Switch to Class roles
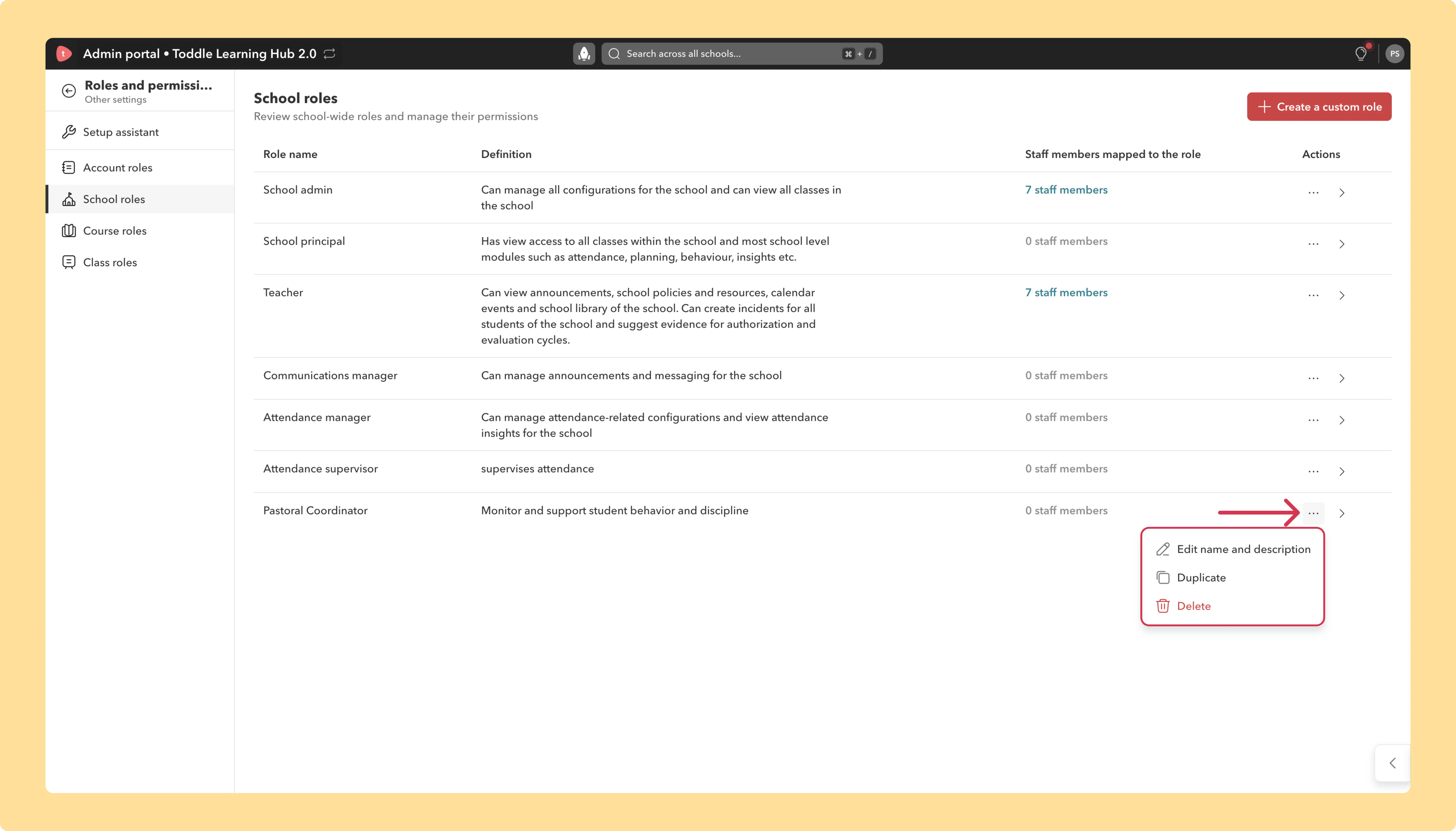Image resolution: width=1456 pixels, height=831 pixels. coord(140,262)
